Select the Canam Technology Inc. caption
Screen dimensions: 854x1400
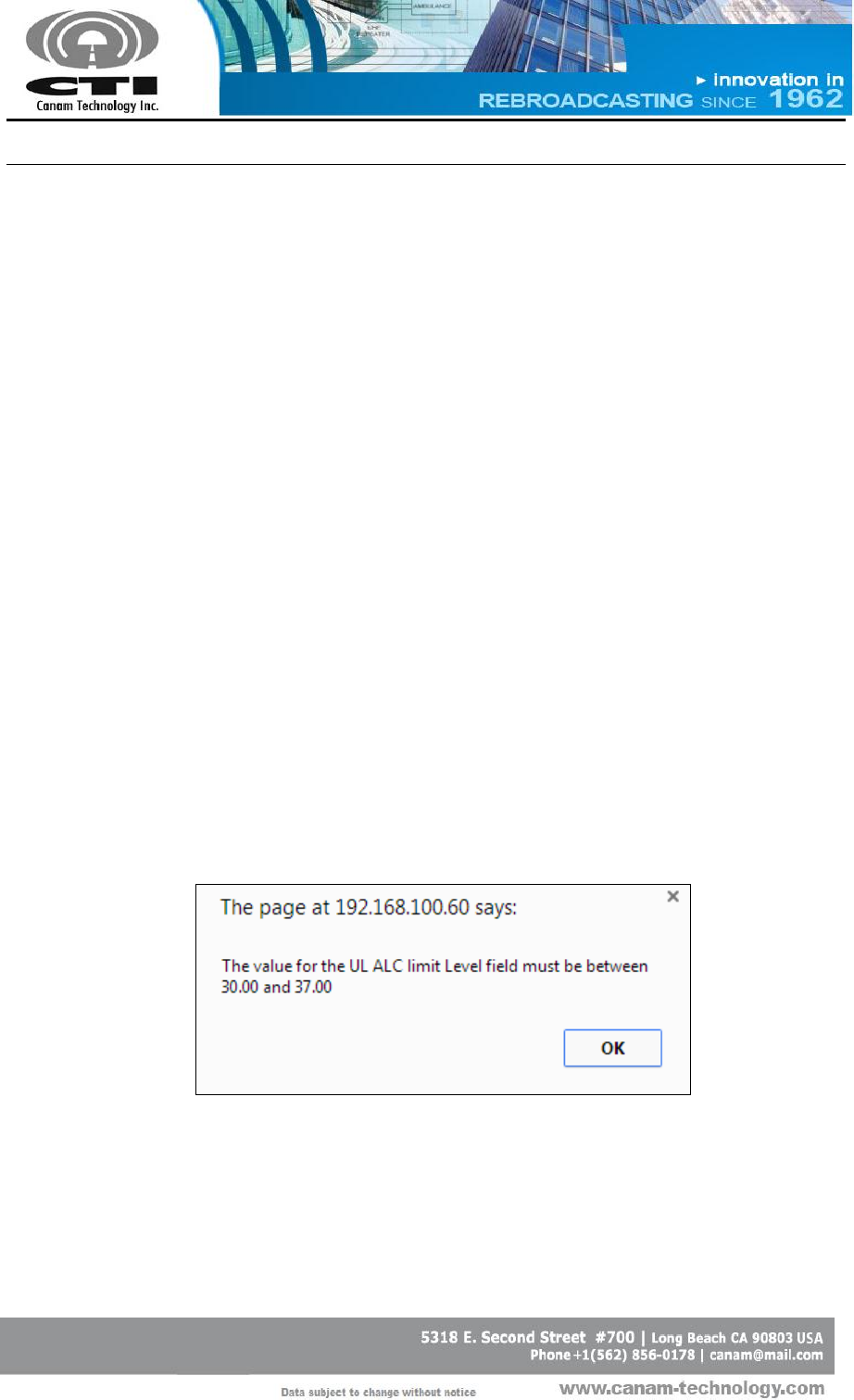(97, 106)
